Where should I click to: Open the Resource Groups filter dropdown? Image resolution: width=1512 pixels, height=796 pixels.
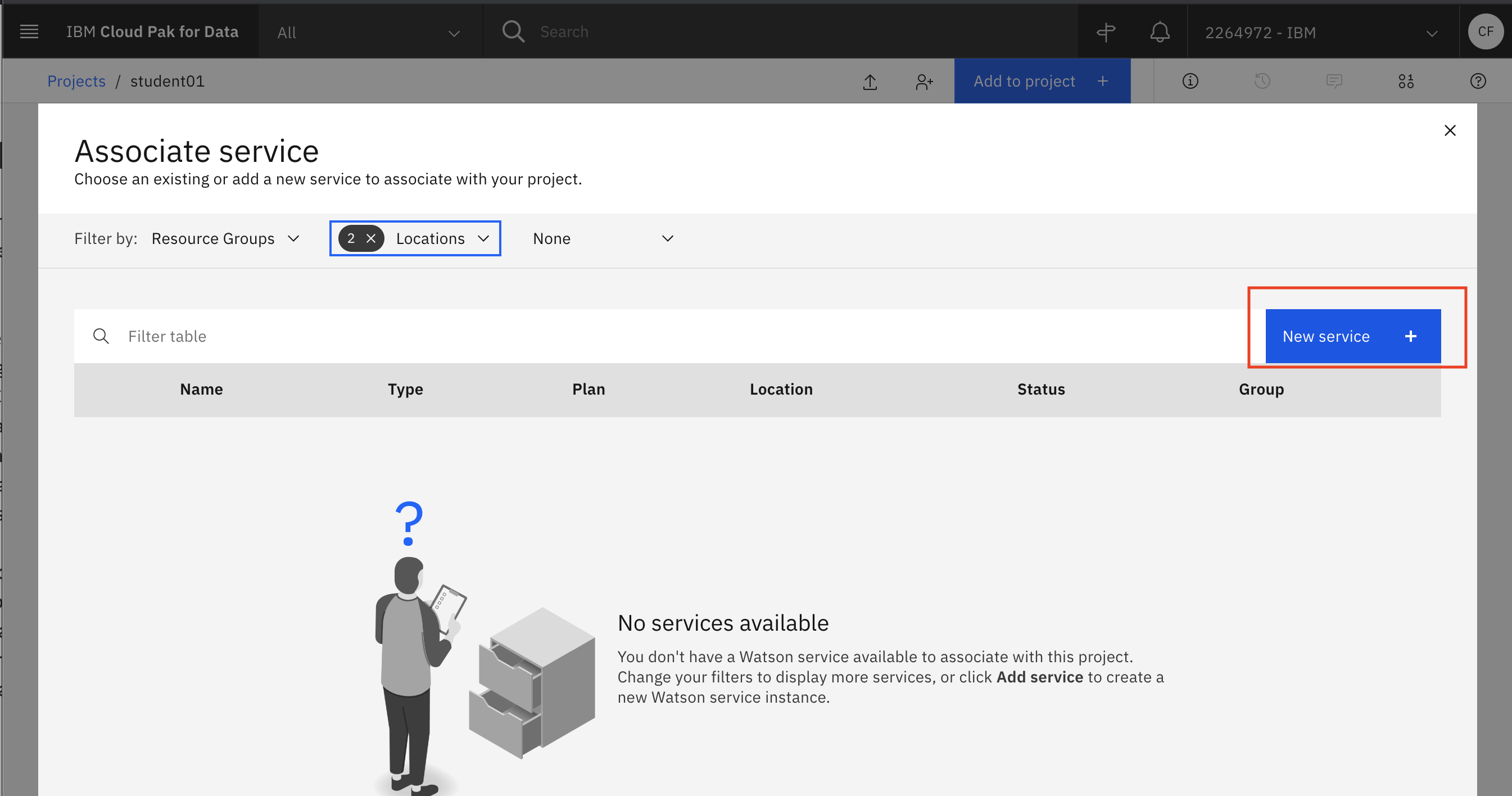226,238
